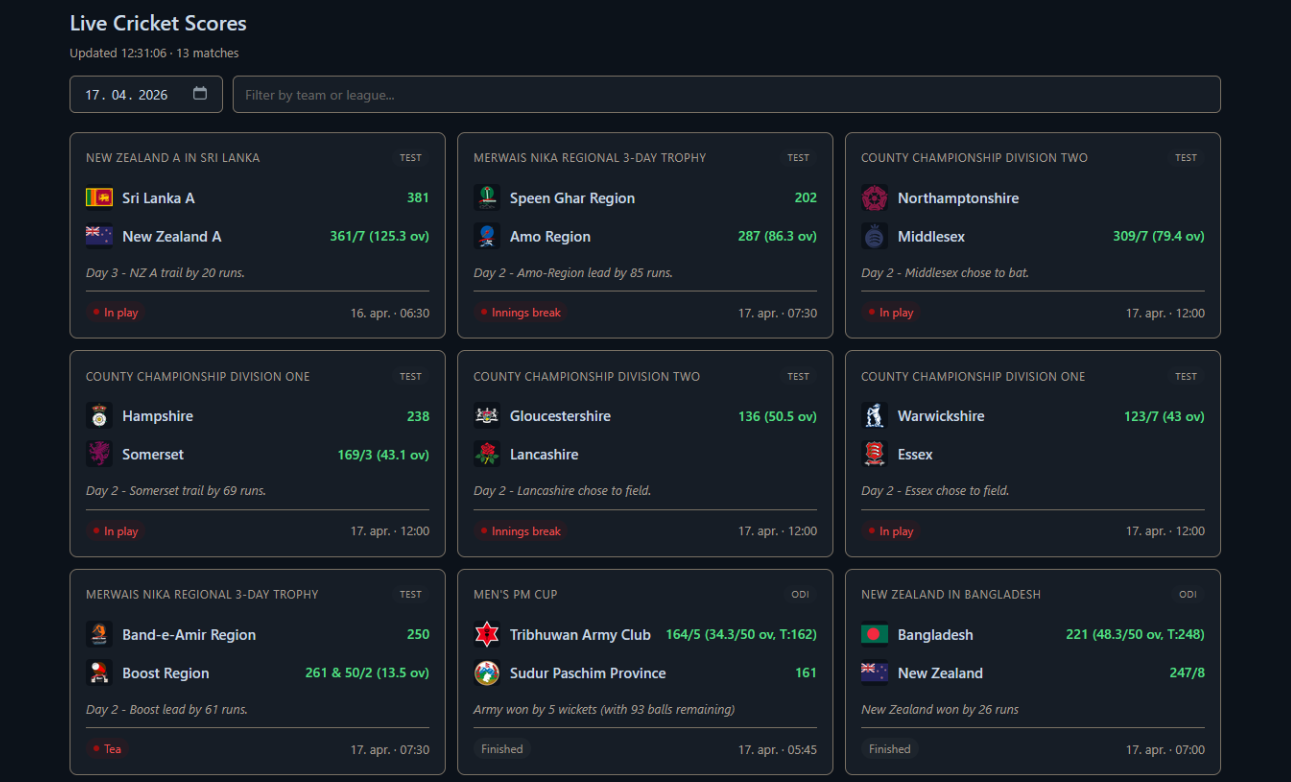Click the ODI tag on New Zealand in Bangladesh
This screenshot has height=782, width=1291.
tap(1187, 594)
